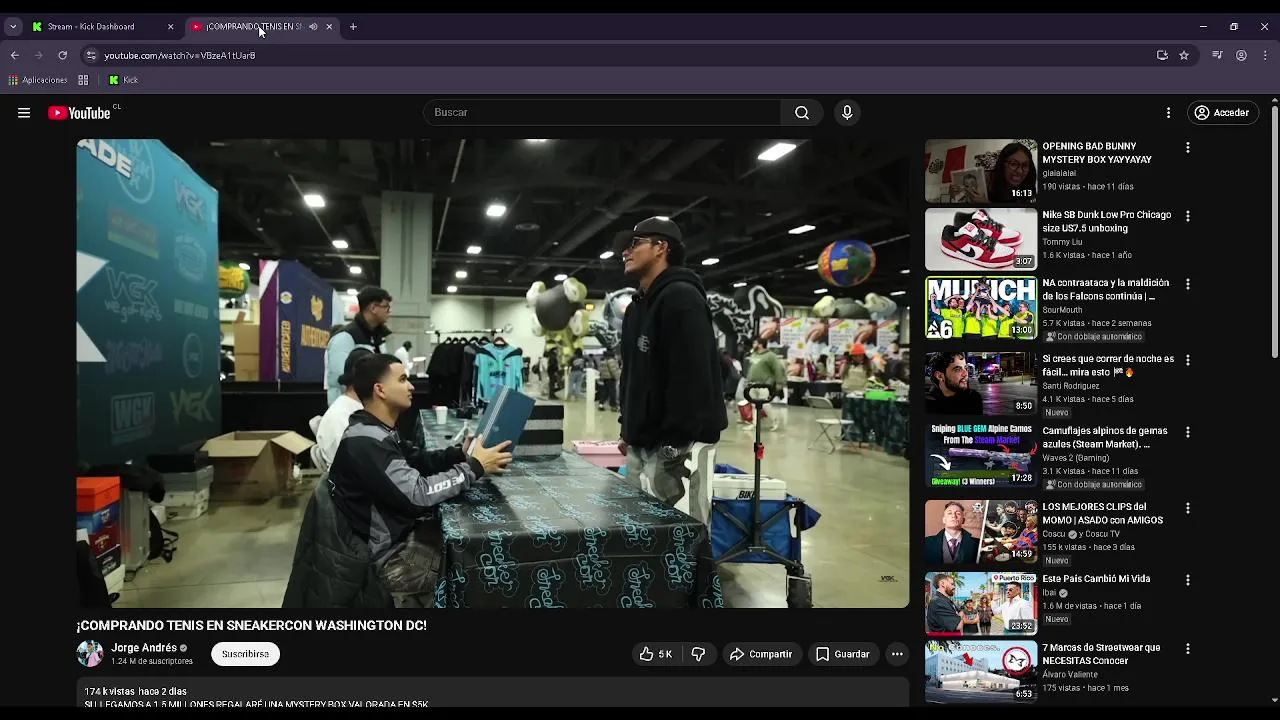Open Chrome three-dot main menu
The width and height of the screenshot is (1280, 720).
click(1265, 56)
